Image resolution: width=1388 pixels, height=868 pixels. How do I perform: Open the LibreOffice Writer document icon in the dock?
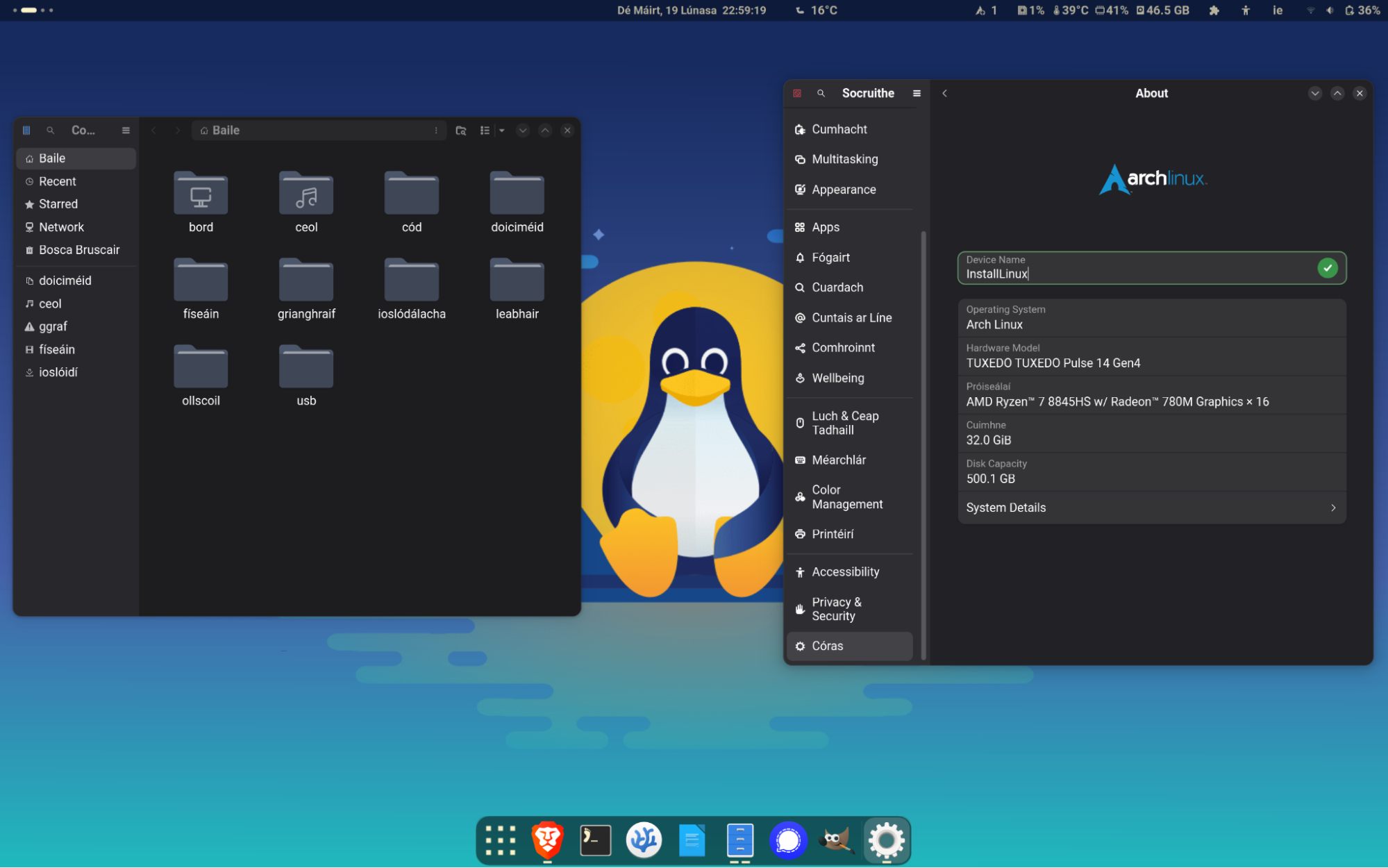(x=692, y=840)
